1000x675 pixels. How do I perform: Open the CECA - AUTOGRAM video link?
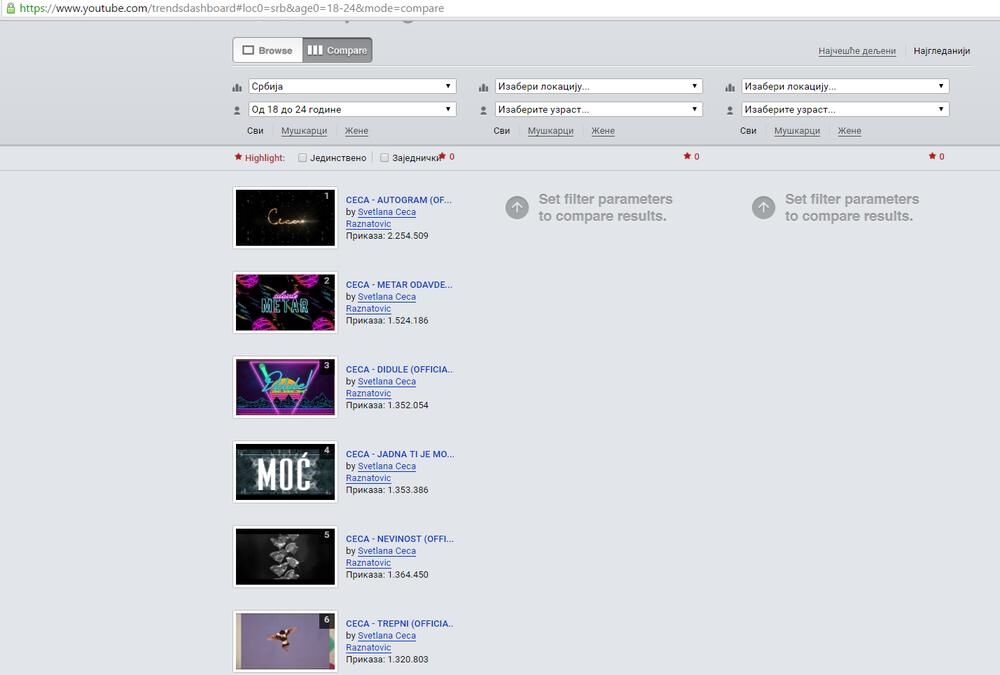pos(398,200)
